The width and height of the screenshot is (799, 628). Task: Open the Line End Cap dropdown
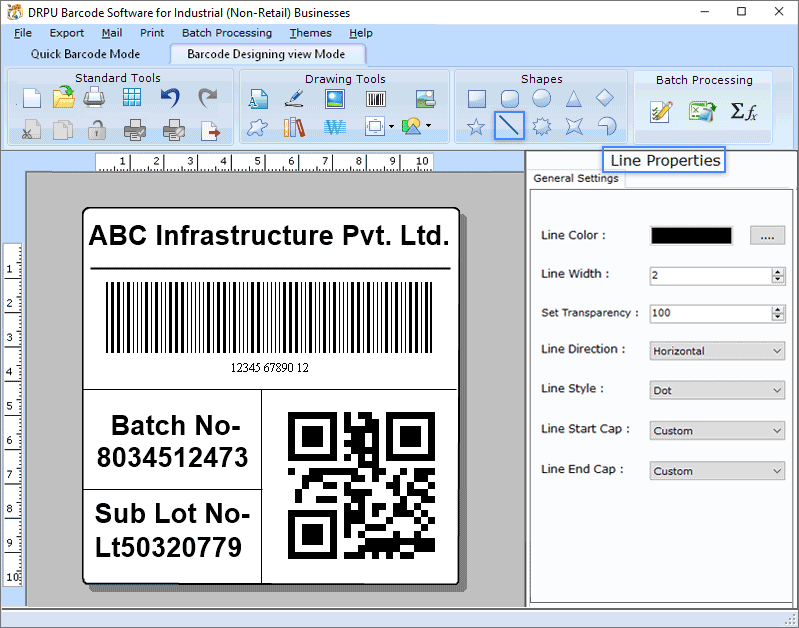717,471
